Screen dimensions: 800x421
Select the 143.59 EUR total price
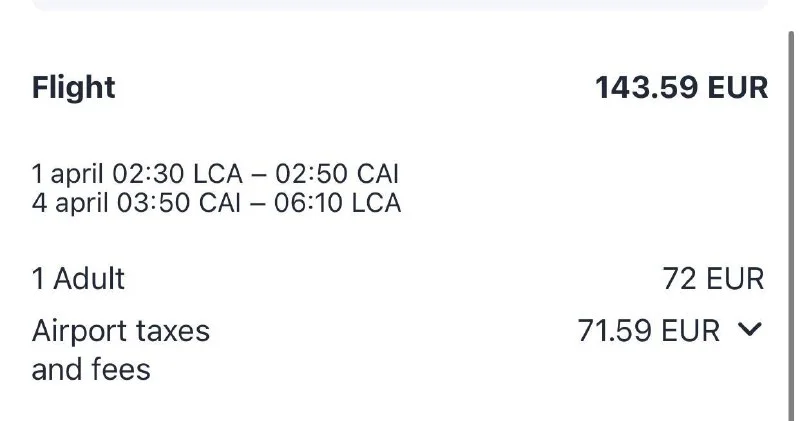pos(681,88)
